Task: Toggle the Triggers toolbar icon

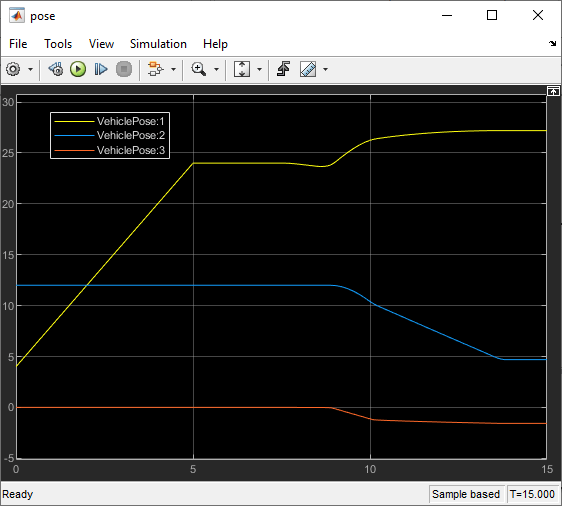Action: [x=284, y=69]
